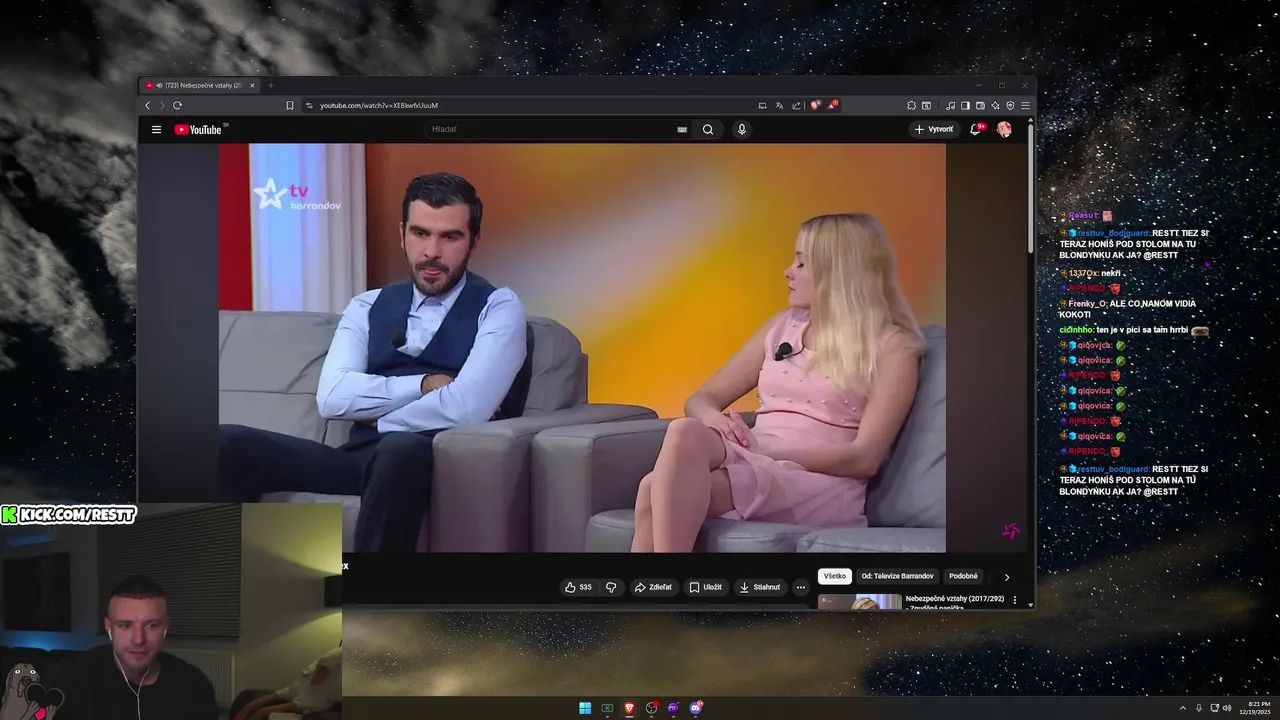Dislike the video
The width and height of the screenshot is (1280, 720).
coord(611,587)
